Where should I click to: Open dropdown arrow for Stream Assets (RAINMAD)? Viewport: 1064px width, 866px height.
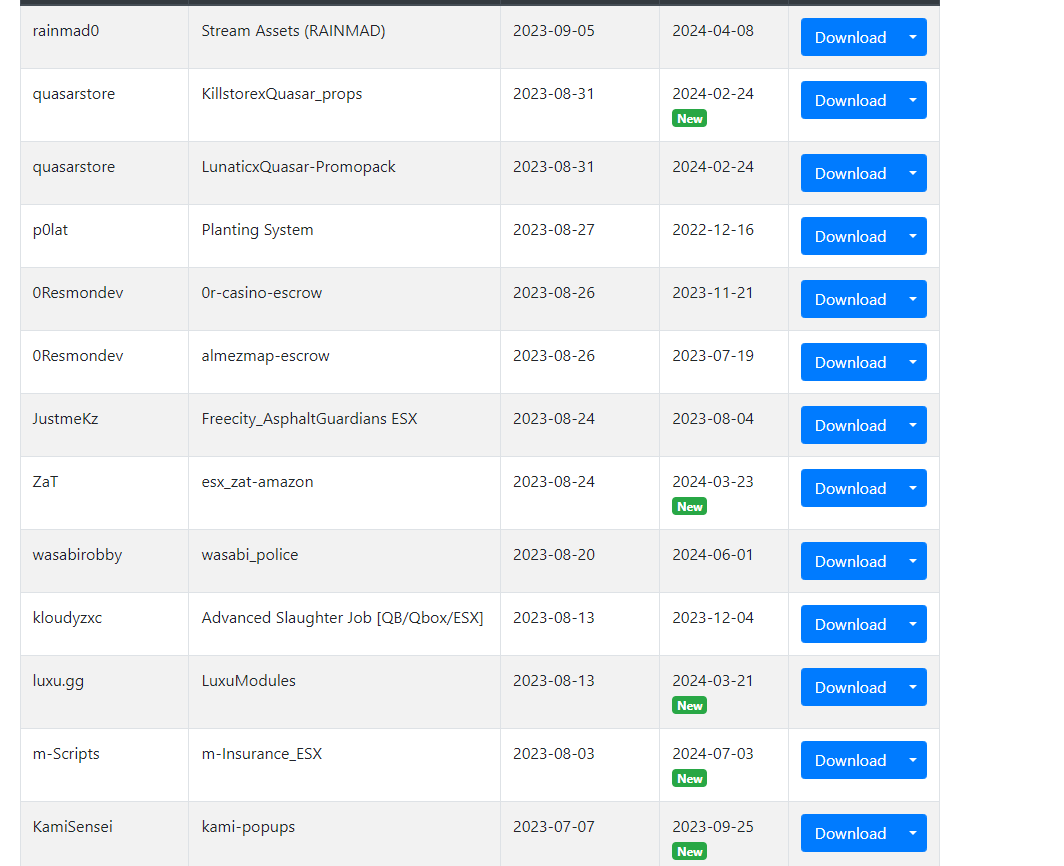coord(913,37)
